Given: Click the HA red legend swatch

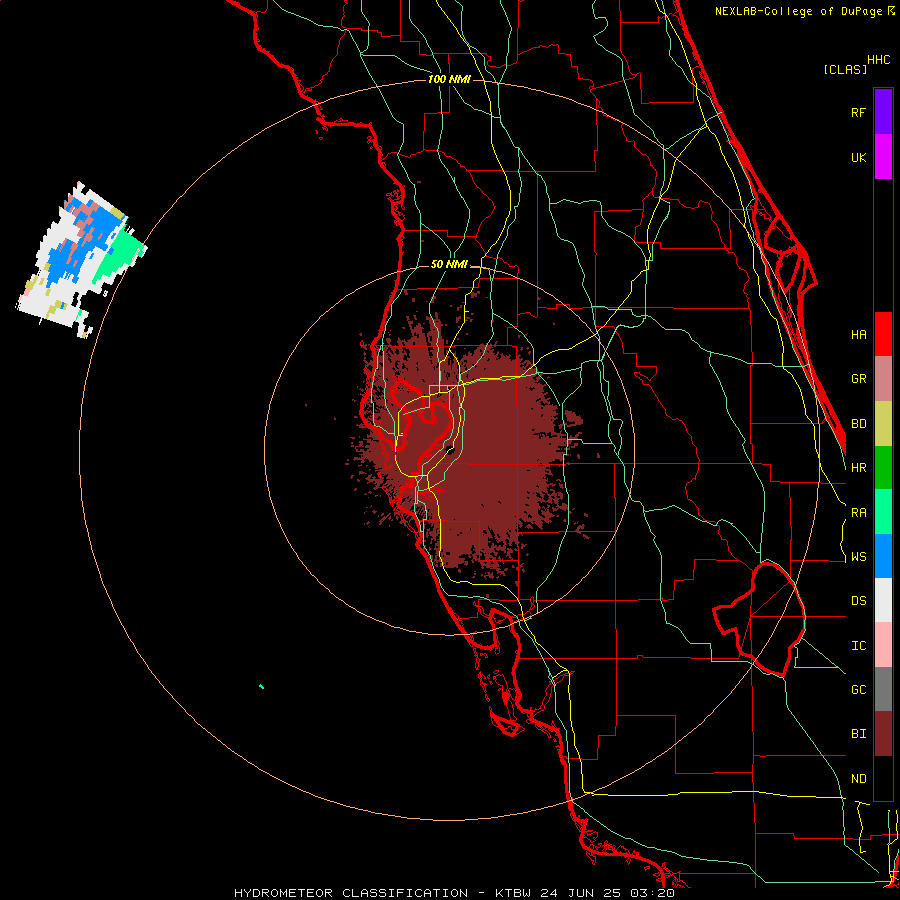Looking at the screenshot, I should click(883, 334).
